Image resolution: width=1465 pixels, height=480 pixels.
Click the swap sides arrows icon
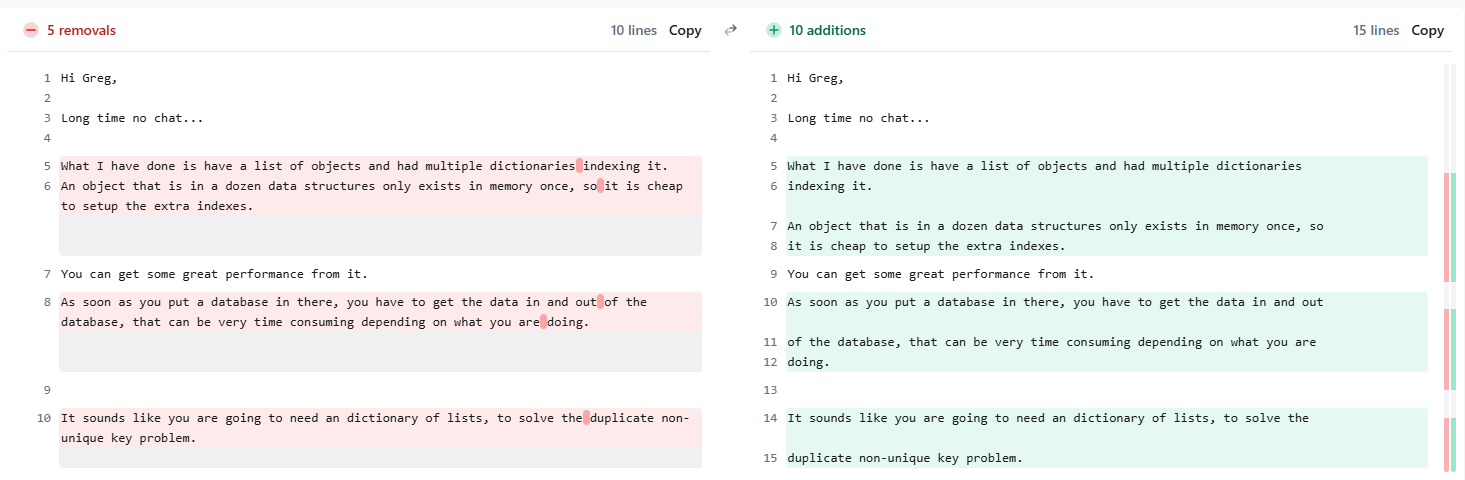(730, 30)
